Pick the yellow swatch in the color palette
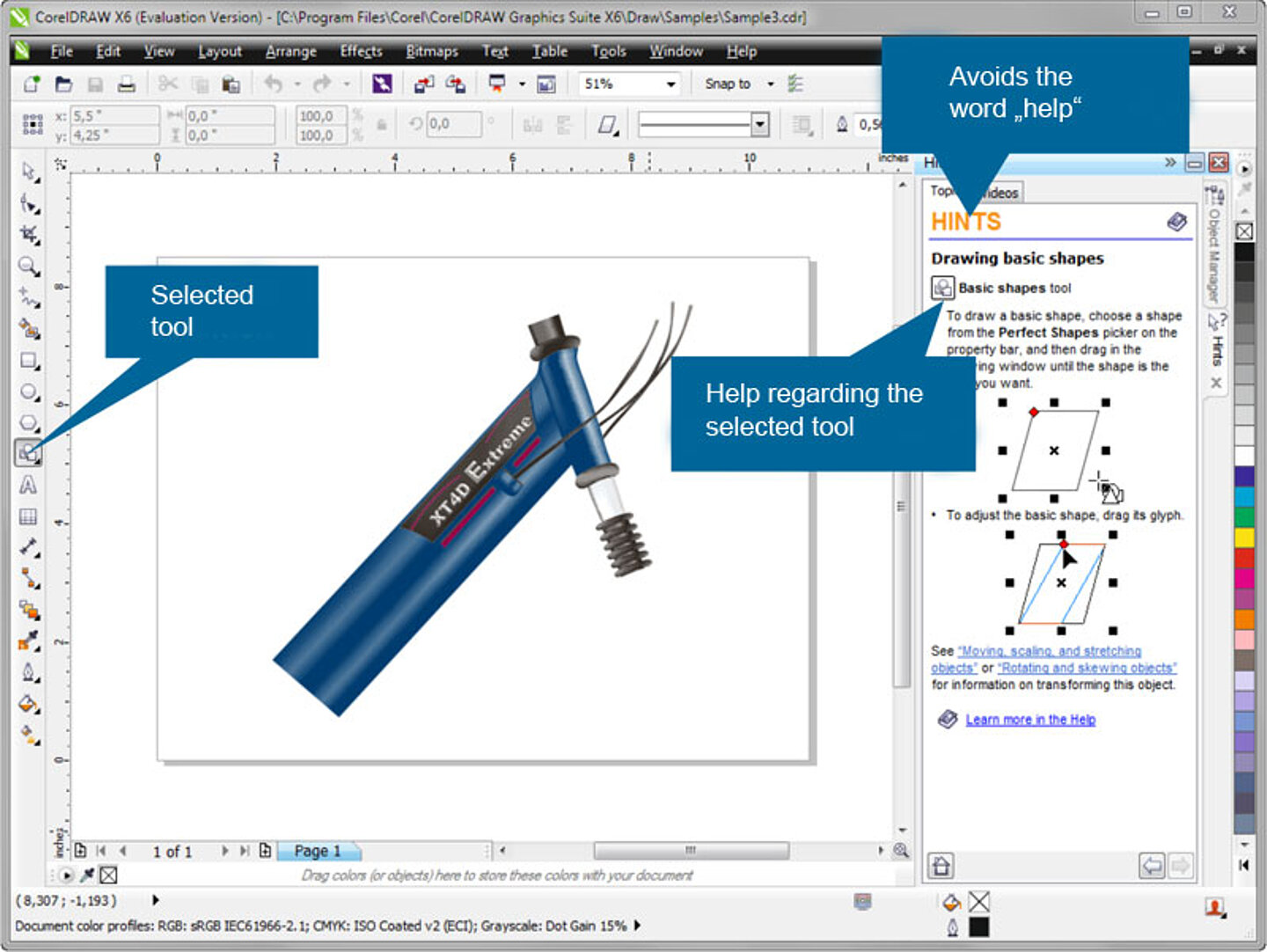The image size is (1267, 952). coord(1244,536)
